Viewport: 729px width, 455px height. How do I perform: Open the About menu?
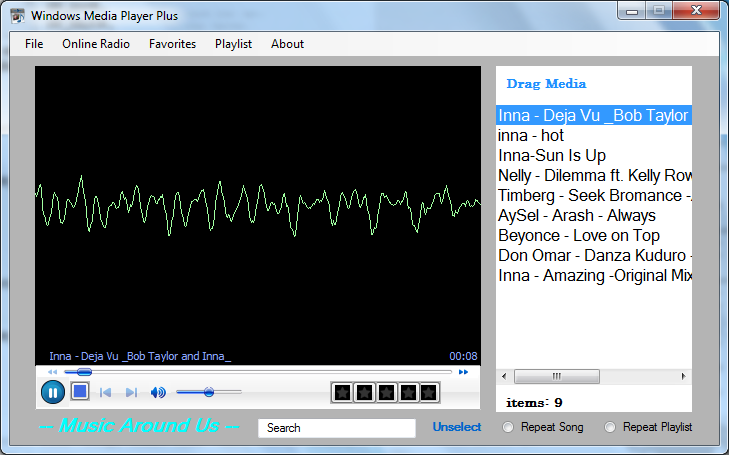click(x=287, y=44)
